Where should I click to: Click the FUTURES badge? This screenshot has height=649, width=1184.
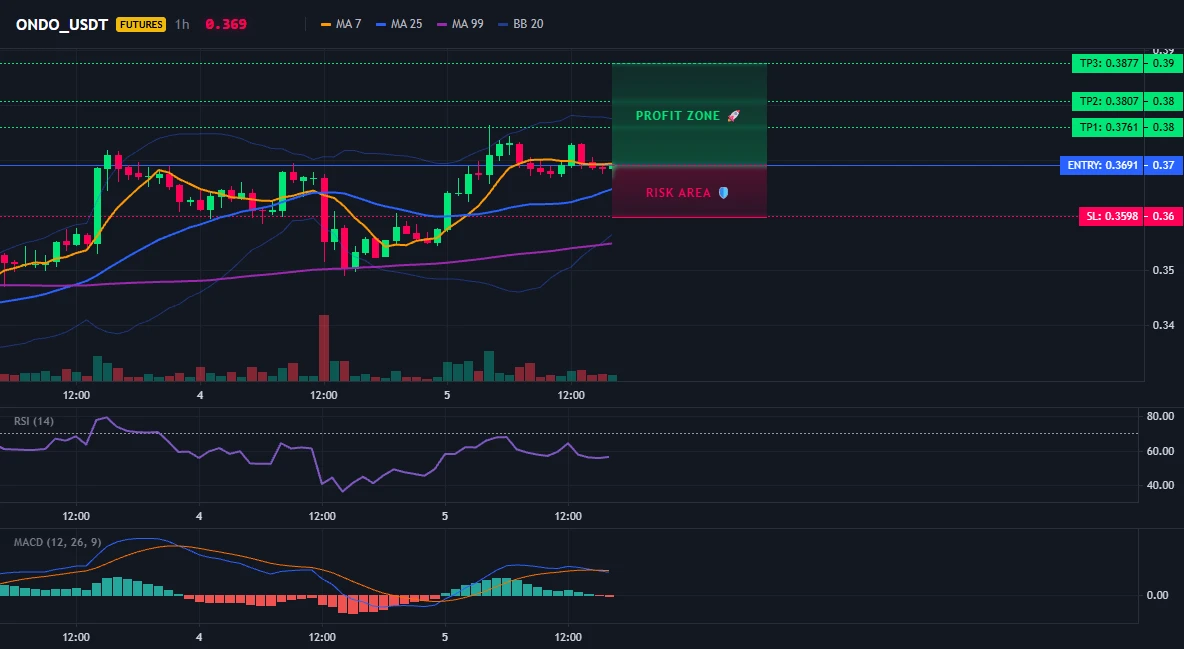tap(140, 24)
